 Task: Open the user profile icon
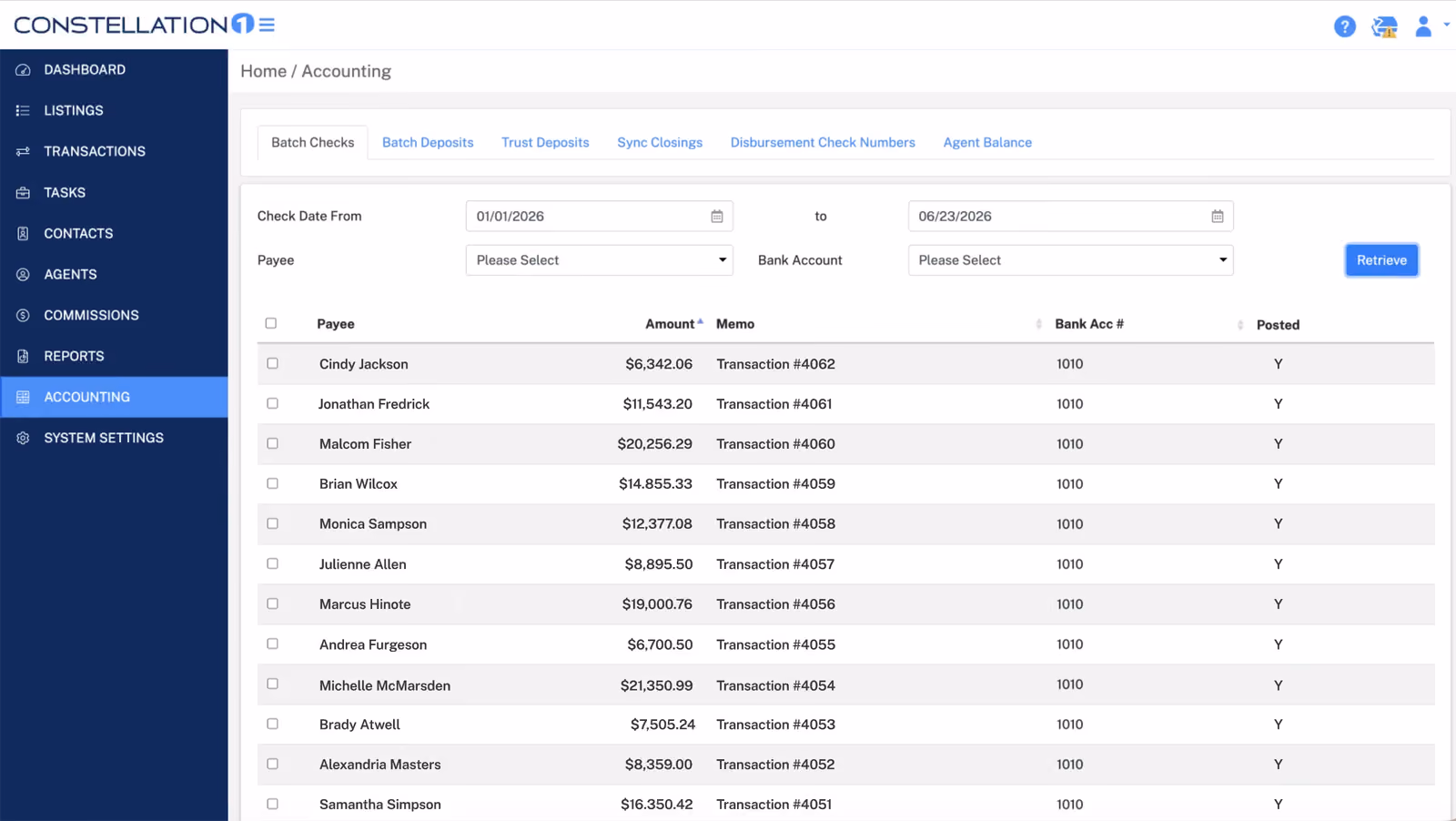pyautogui.click(x=1423, y=26)
